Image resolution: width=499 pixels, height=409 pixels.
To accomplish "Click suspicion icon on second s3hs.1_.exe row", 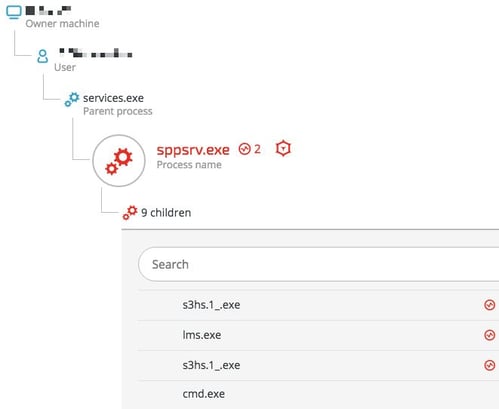I will (x=489, y=365).
